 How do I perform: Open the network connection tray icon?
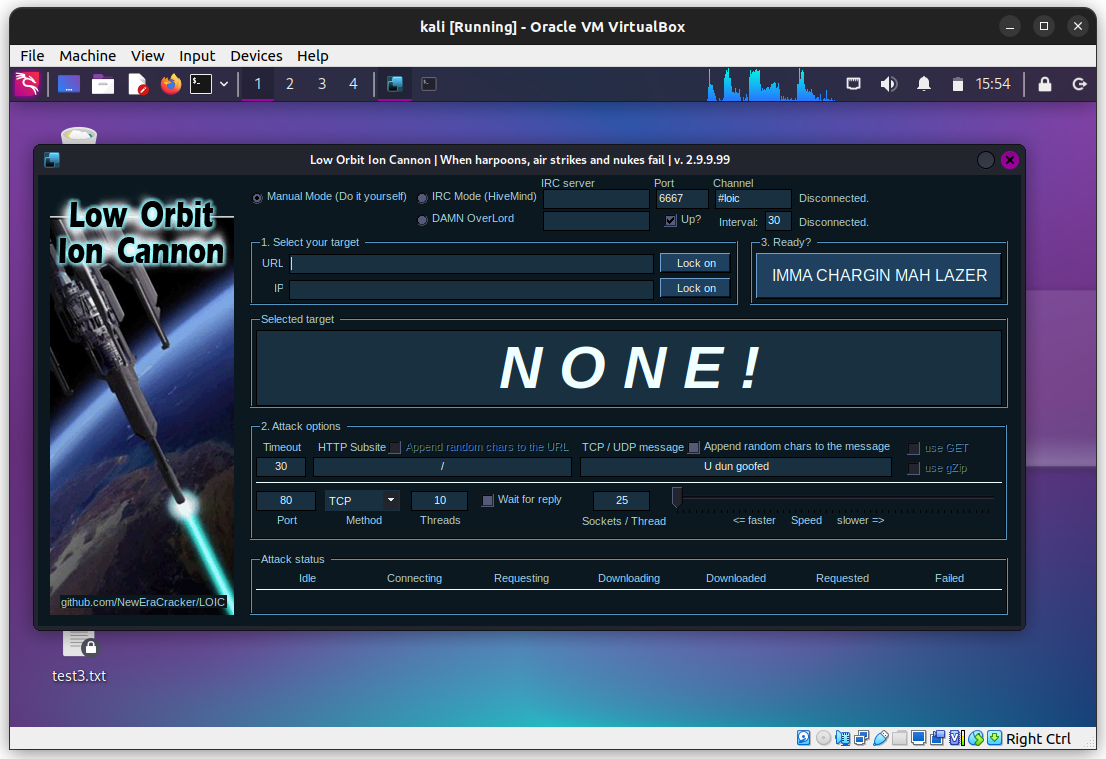[853, 85]
